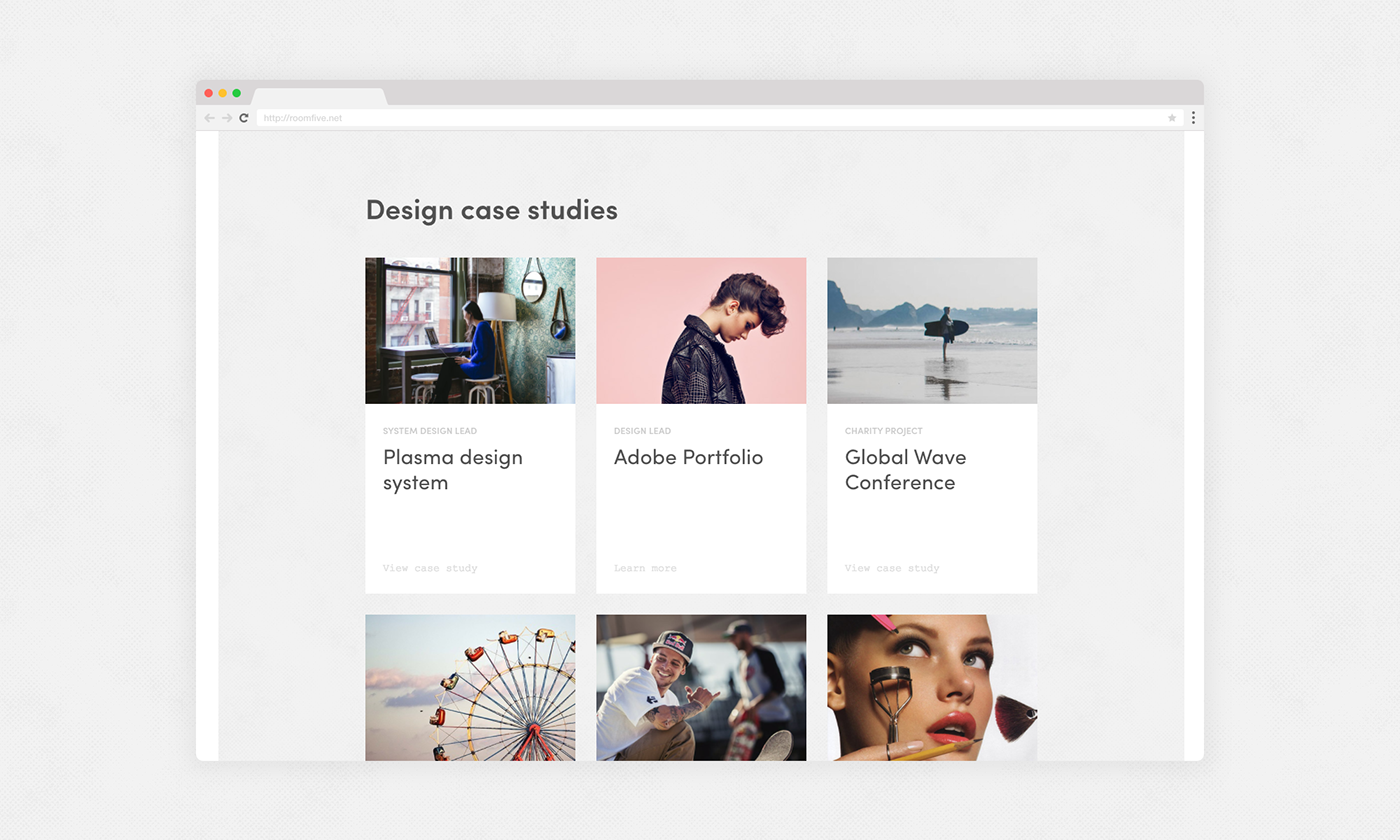The width and height of the screenshot is (1400, 840).
Task: Open the Adobe Portfolio image thumbnail
Action: 701,331
